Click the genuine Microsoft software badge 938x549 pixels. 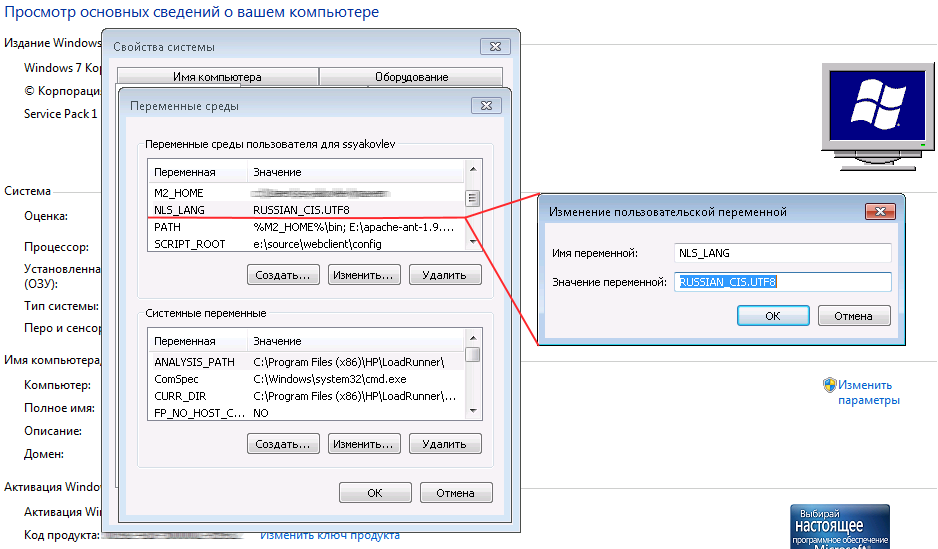840,527
